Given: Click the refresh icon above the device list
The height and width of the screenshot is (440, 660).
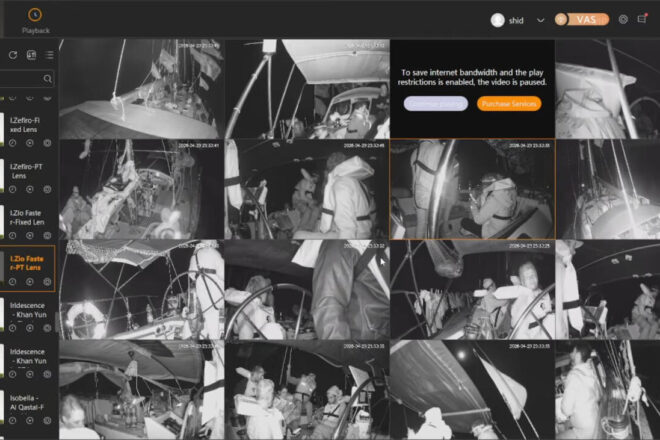Looking at the screenshot, I should click(13, 55).
